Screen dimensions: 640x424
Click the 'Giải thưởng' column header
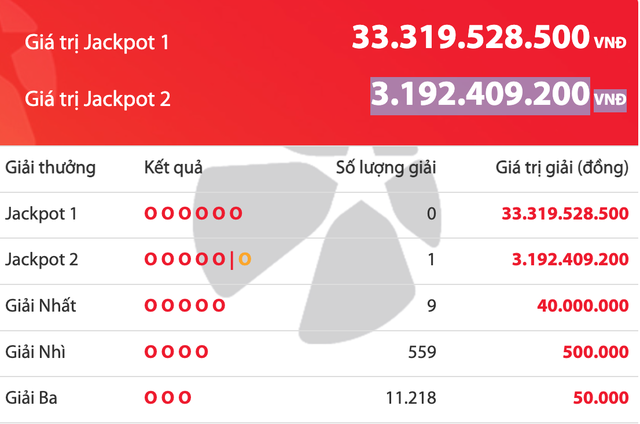pyautogui.click(x=50, y=167)
